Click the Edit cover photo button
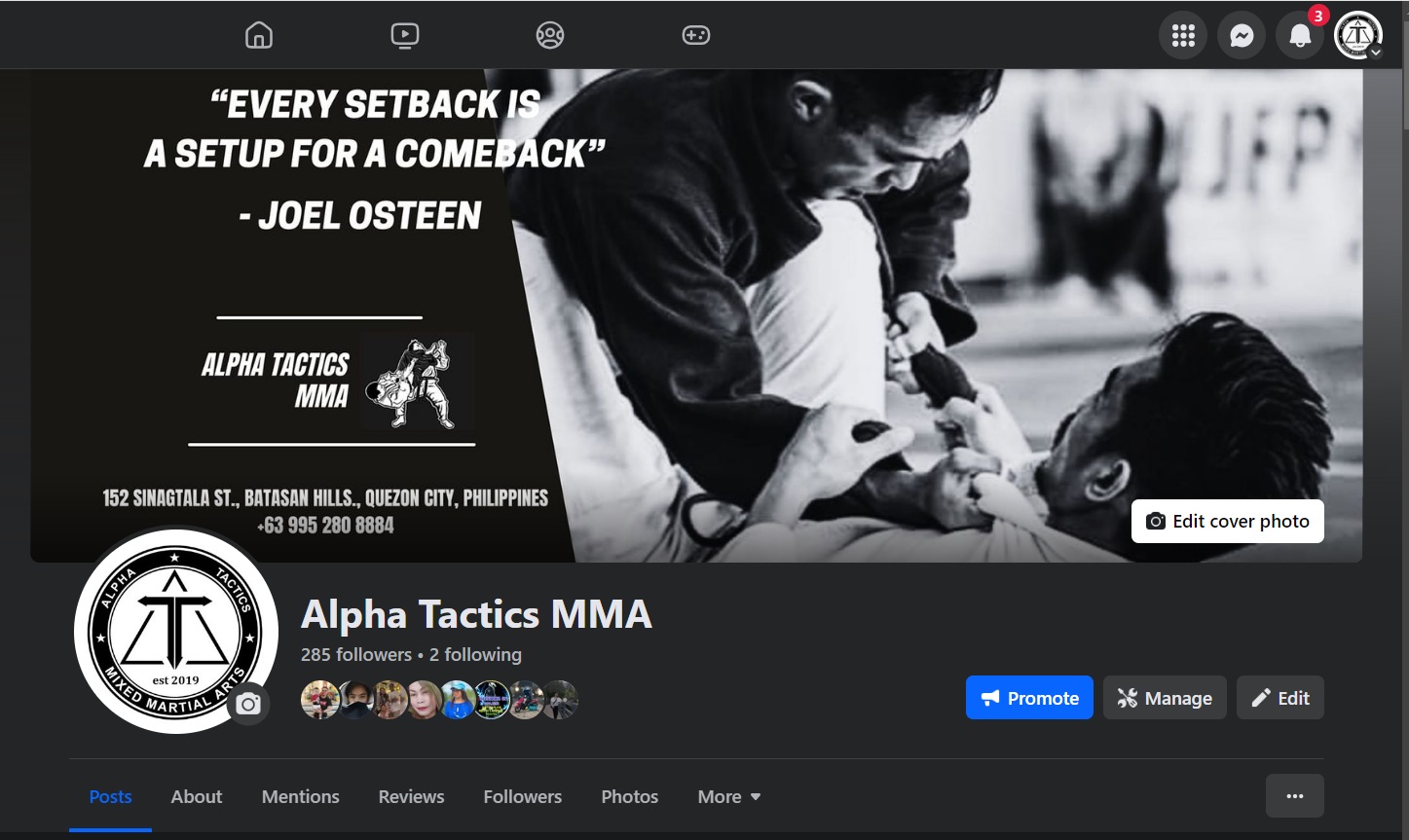This screenshot has height=840, width=1409. (1227, 521)
